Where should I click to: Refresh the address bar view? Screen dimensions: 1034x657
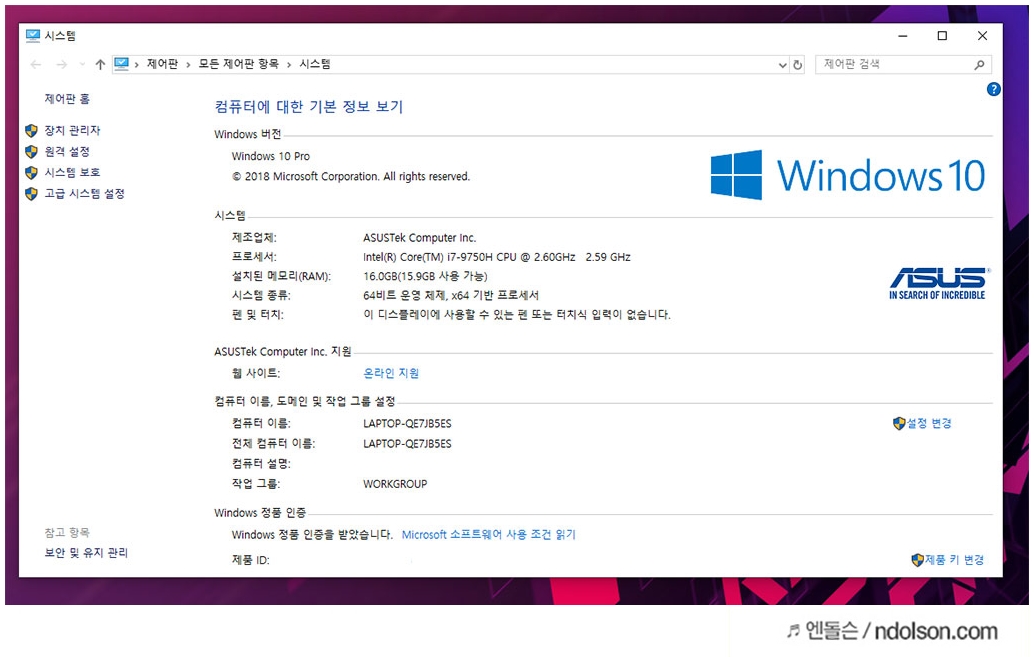798,65
